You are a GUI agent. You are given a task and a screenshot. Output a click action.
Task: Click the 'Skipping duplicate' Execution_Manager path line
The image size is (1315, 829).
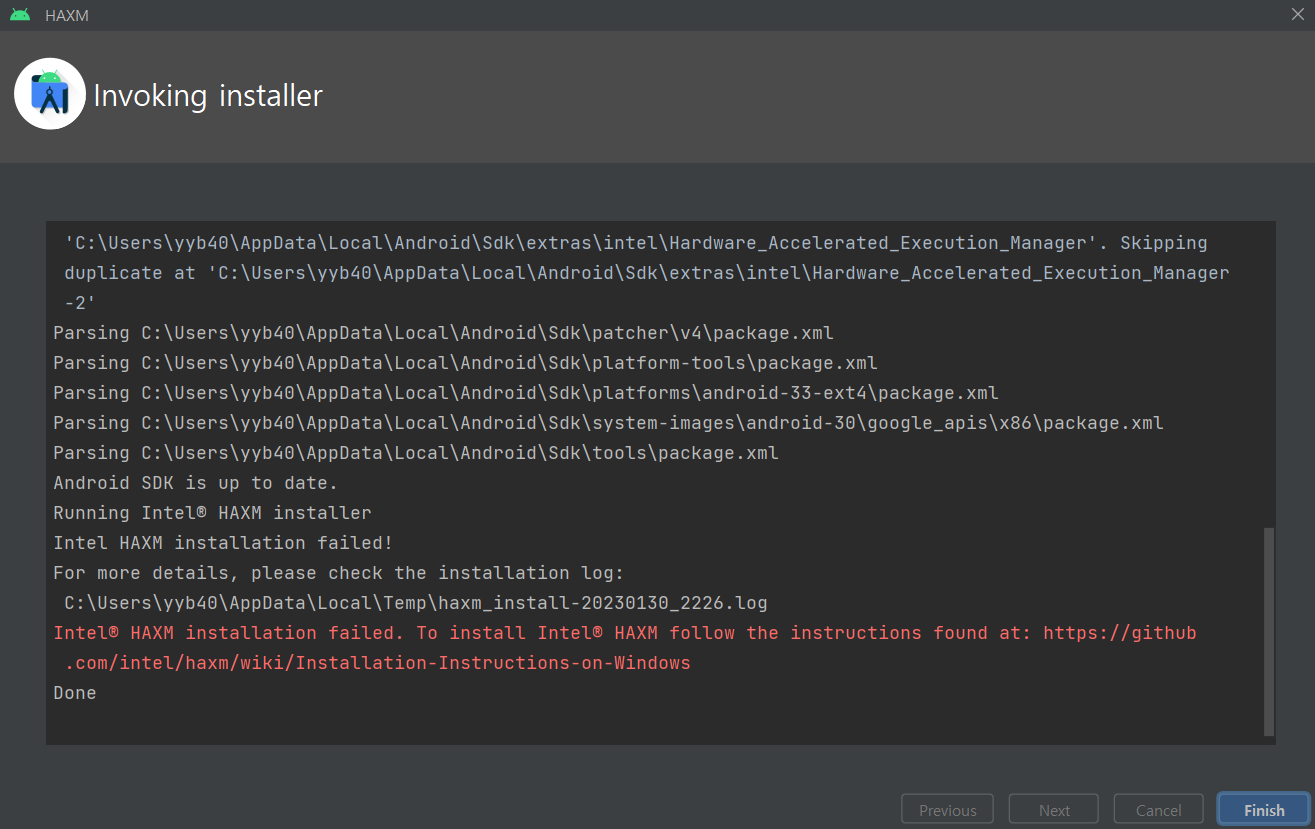point(647,273)
